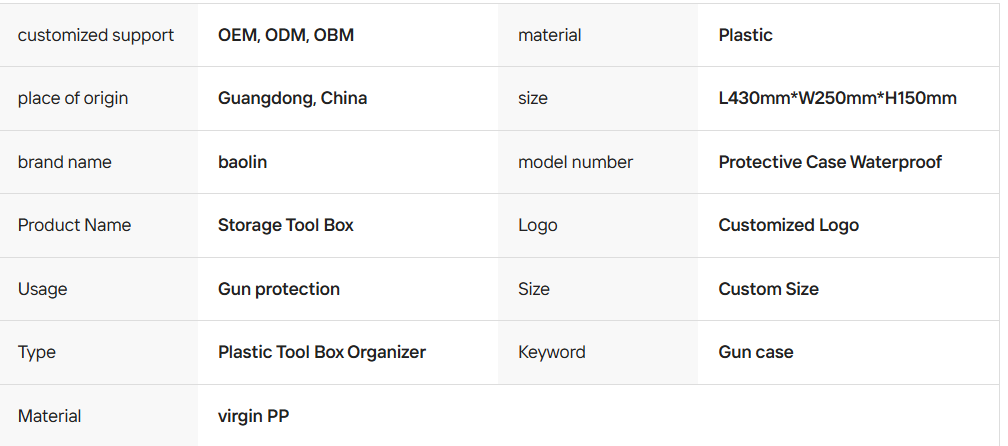The height and width of the screenshot is (446, 1008).
Task: Click the 'Plastic Tool Box Organizer' value
Action: (322, 352)
